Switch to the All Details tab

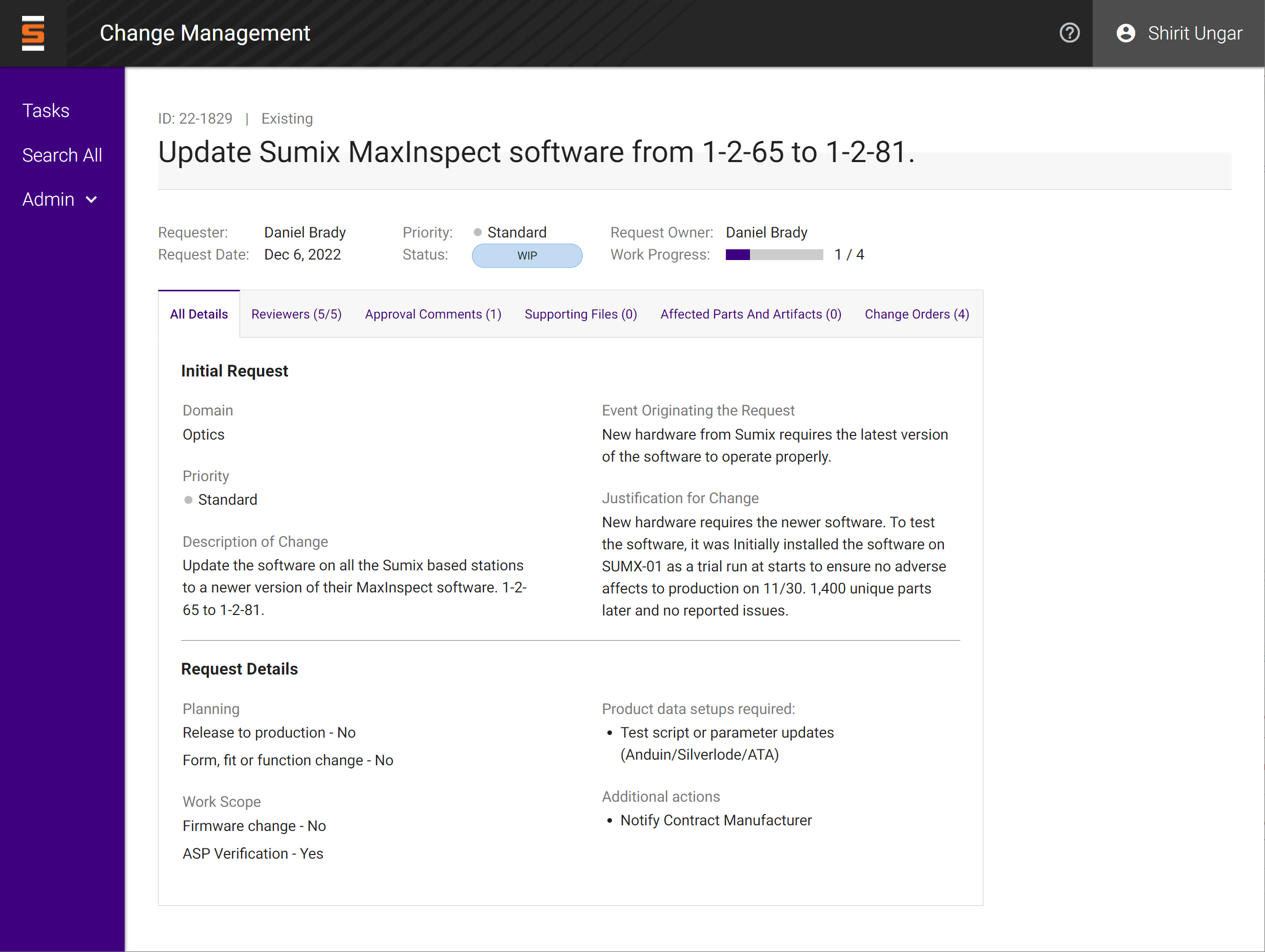point(199,314)
